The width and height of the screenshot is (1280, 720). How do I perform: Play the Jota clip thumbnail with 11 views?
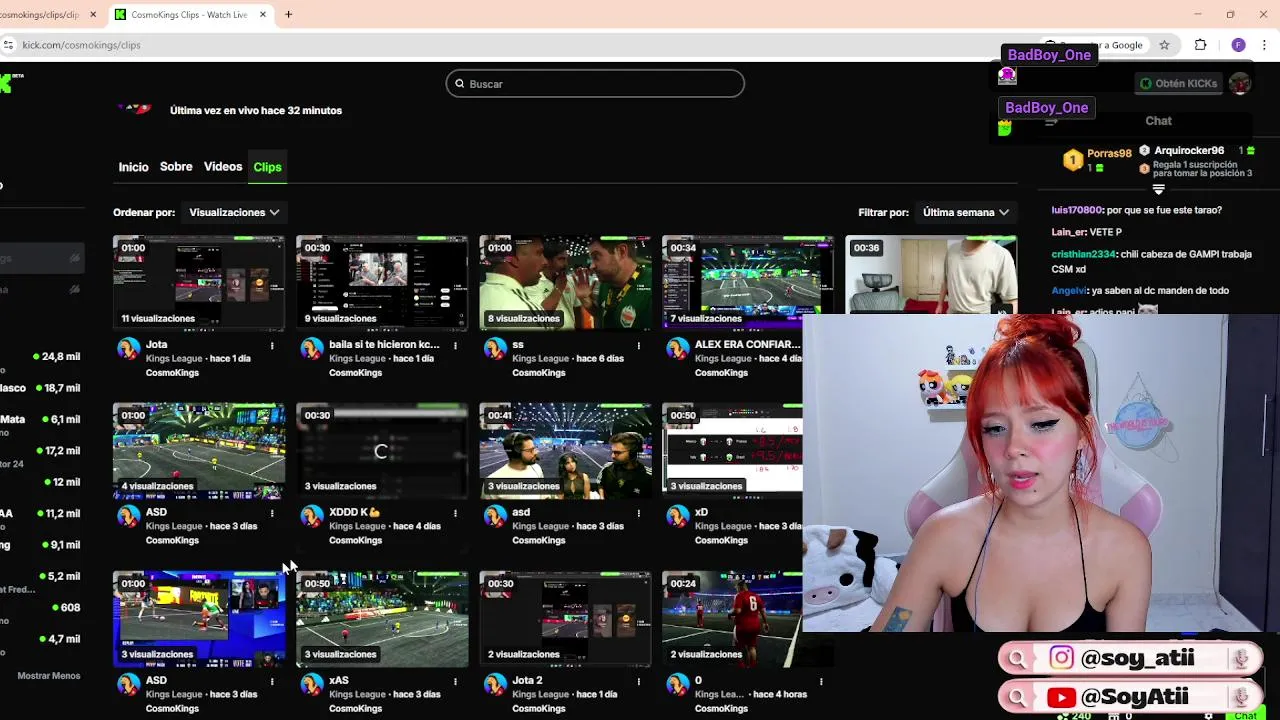pyautogui.click(x=199, y=283)
